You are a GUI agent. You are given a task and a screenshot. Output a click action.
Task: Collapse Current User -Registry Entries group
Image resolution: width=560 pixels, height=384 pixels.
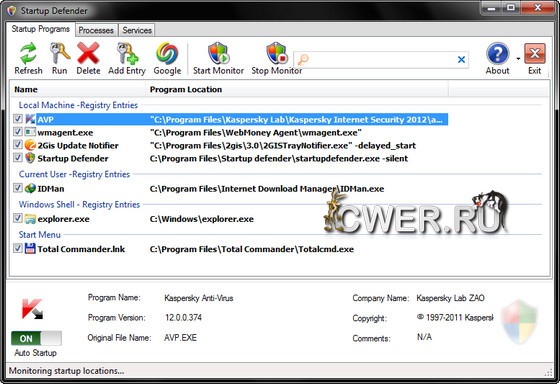74,174
